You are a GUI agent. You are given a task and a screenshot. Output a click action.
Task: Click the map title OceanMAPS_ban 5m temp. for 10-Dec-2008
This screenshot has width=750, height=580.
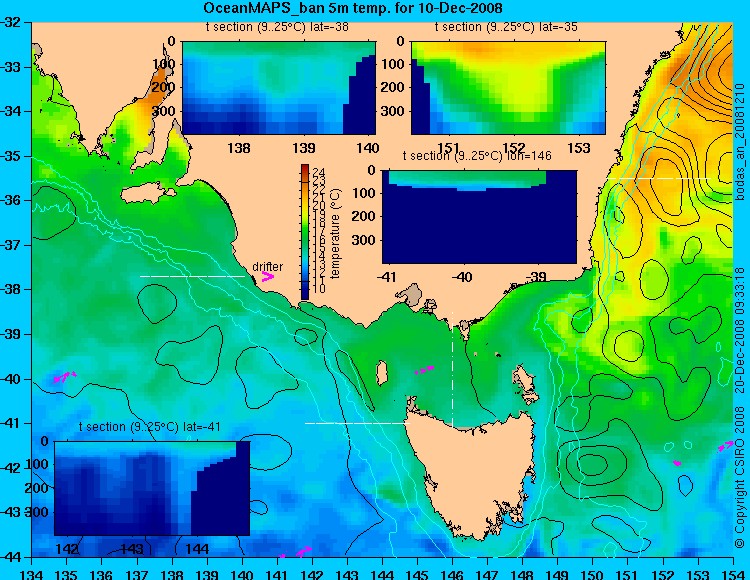coord(353,8)
